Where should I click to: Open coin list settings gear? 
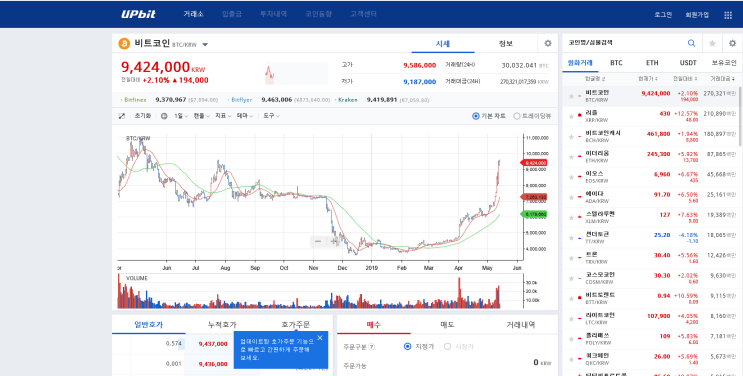(733, 43)
